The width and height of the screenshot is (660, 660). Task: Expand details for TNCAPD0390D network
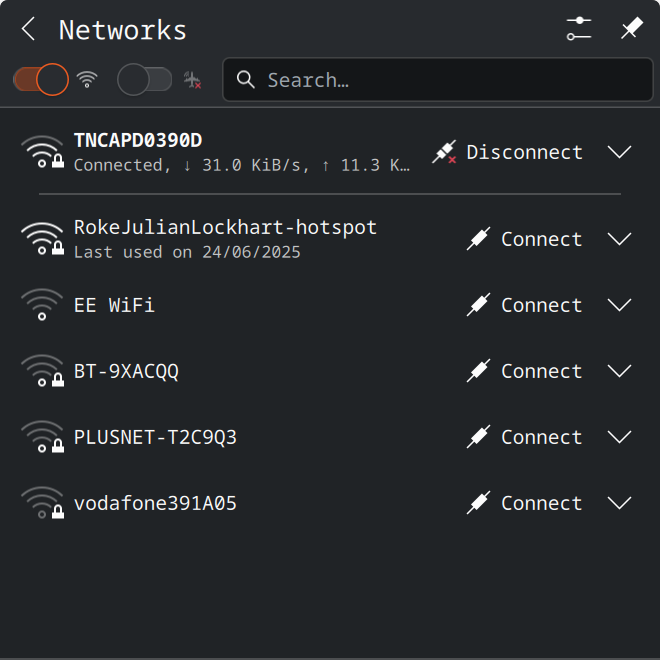[x=620, y=152]
